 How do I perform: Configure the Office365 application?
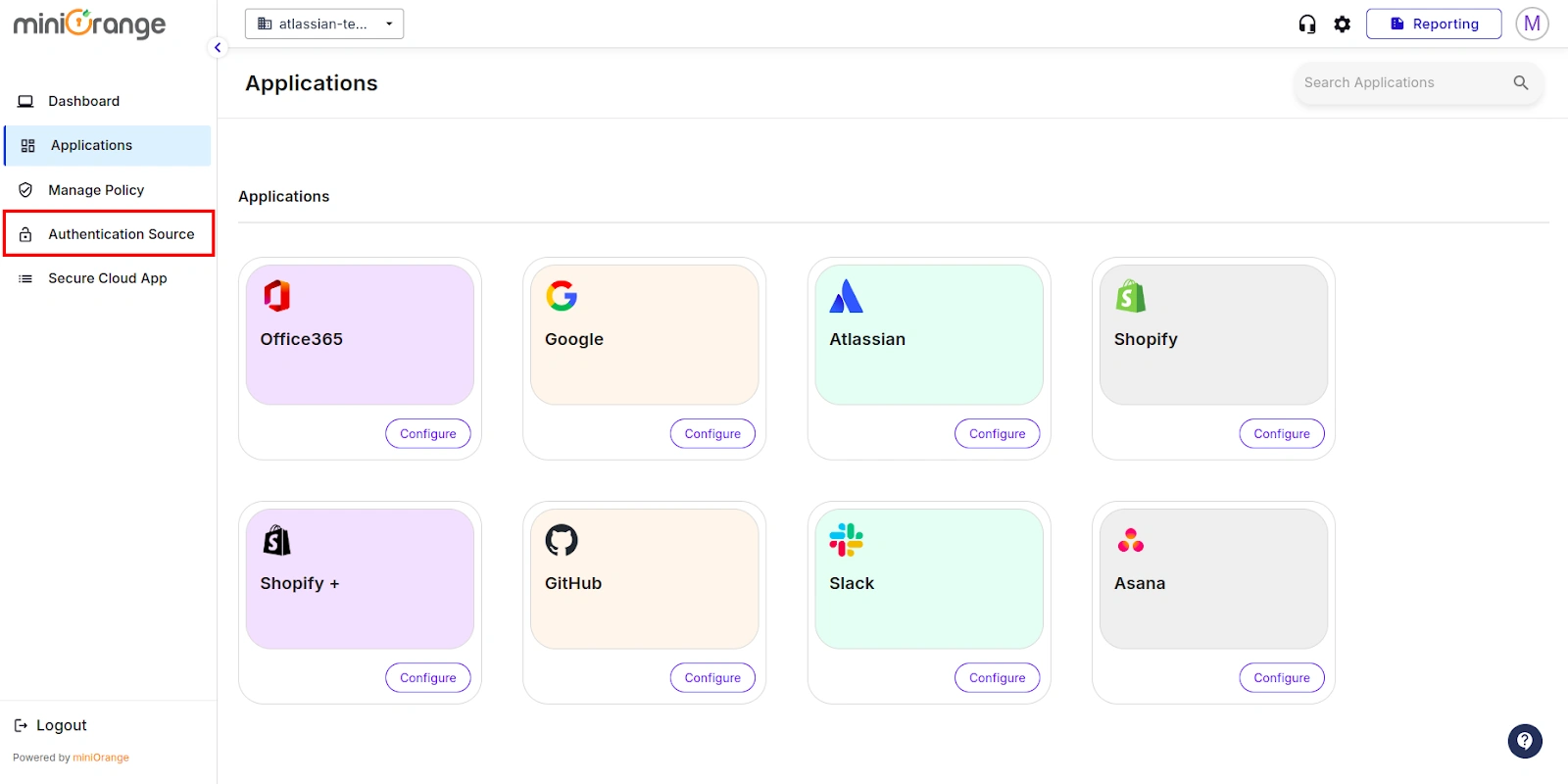(428, 433)
